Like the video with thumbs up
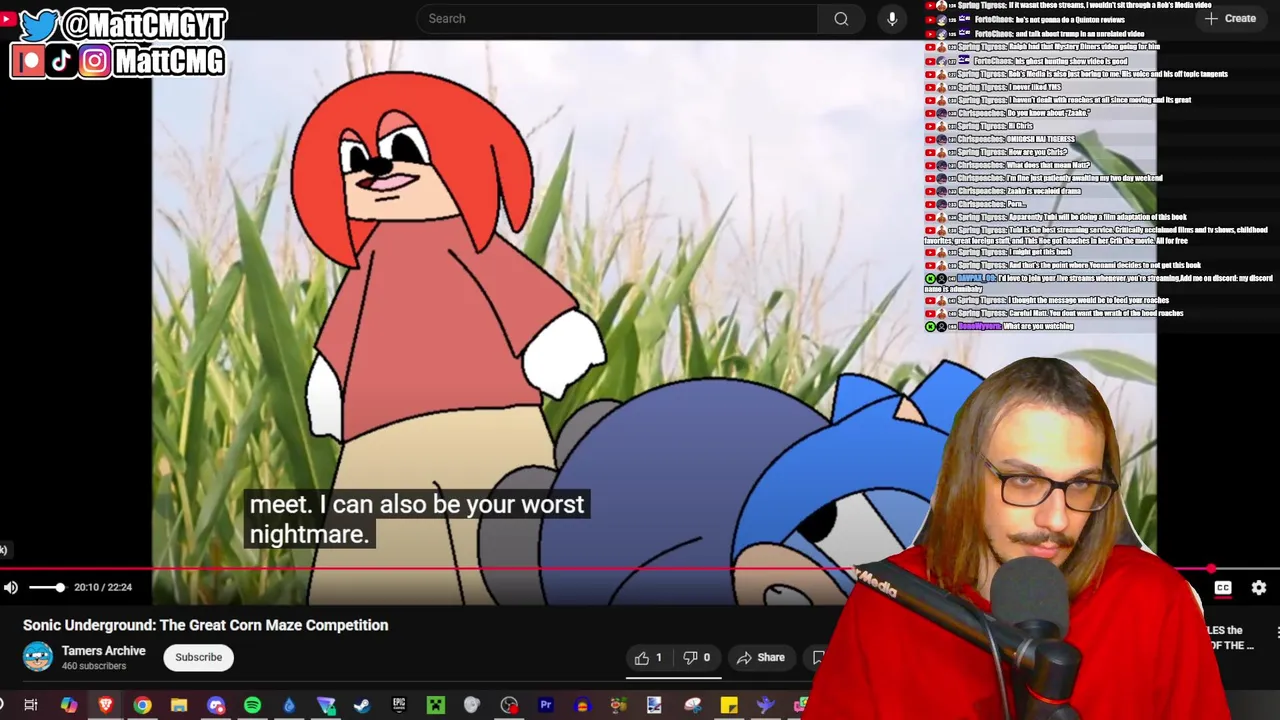 tap(648, 657)
